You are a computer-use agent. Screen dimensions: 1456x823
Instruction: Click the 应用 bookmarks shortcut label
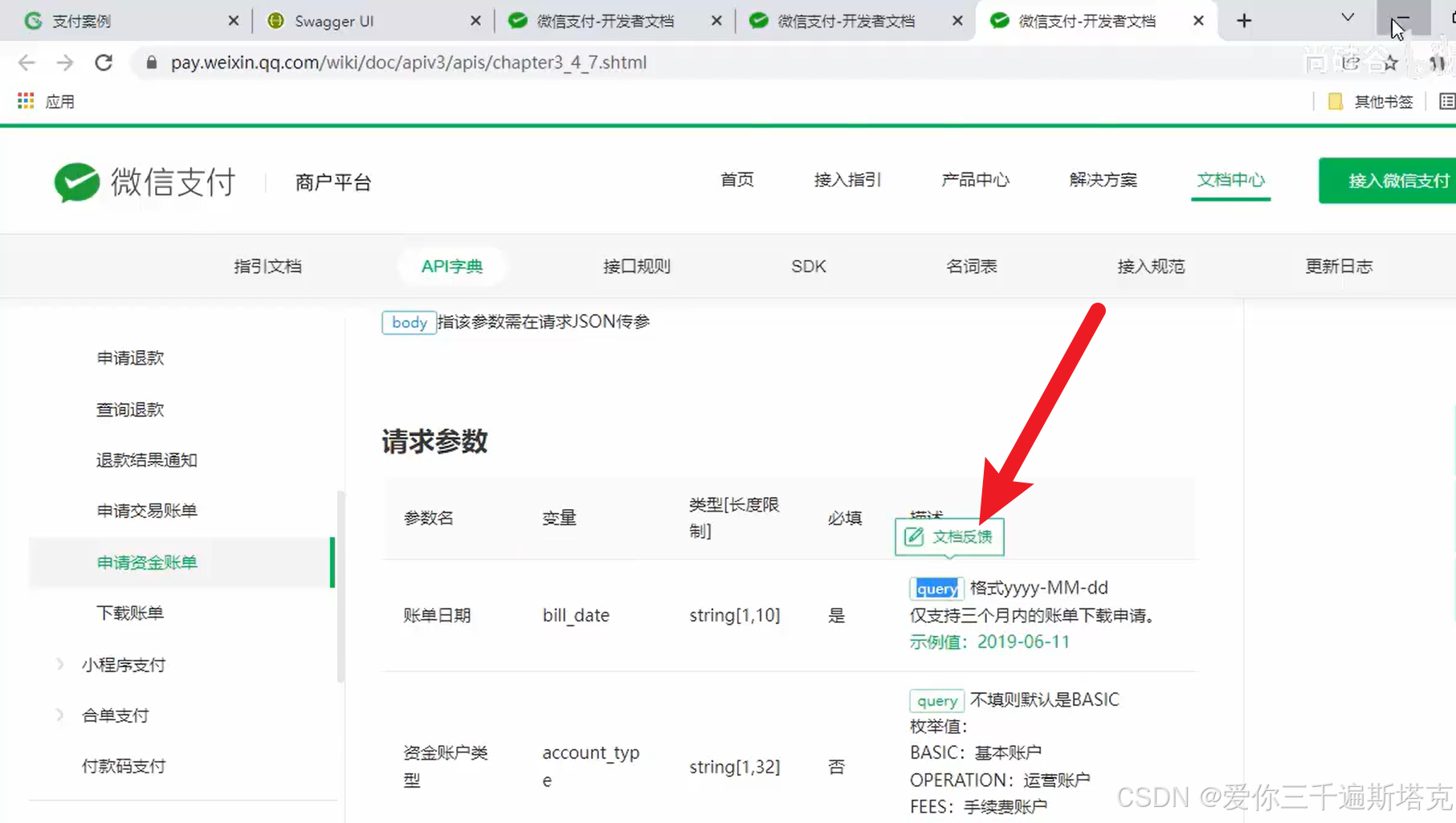pos(60,101)
